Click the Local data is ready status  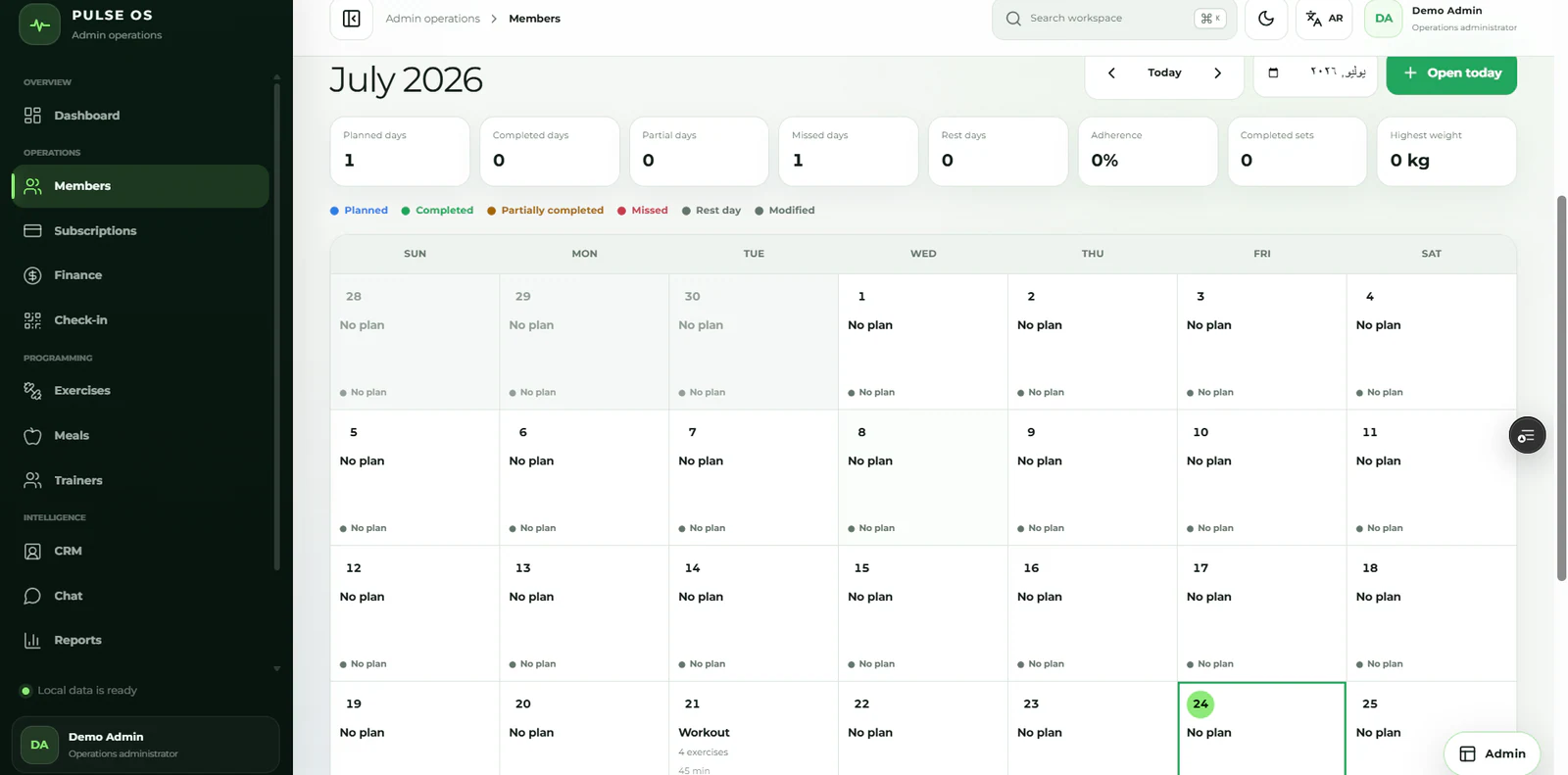(x=79, y=691)
